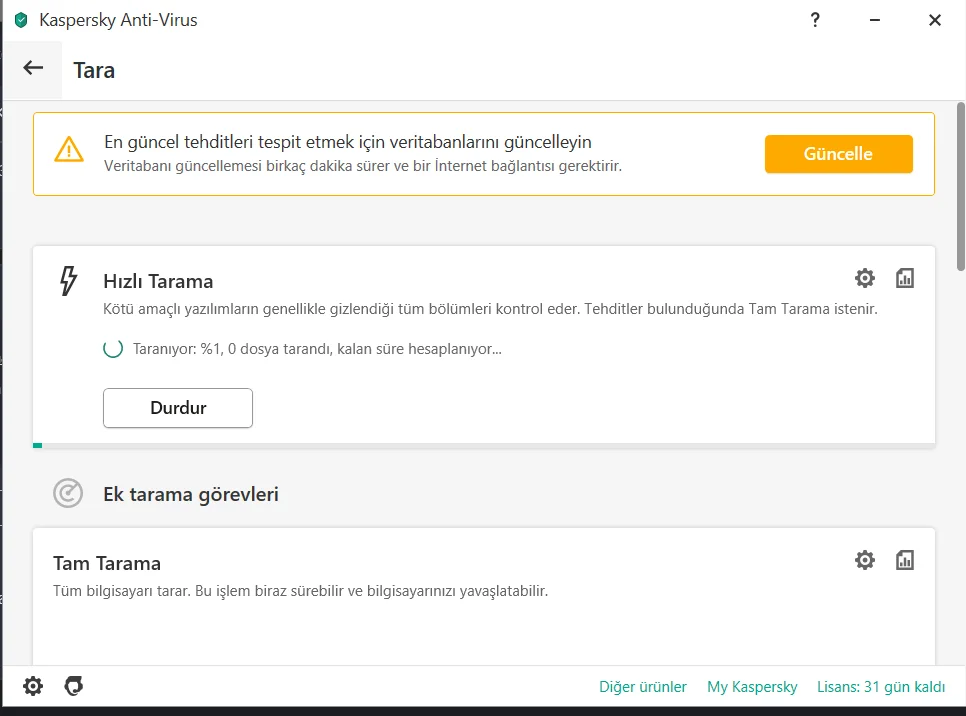Open help using the question mark icon
This screenshot has width=966, height=716.
815,19
